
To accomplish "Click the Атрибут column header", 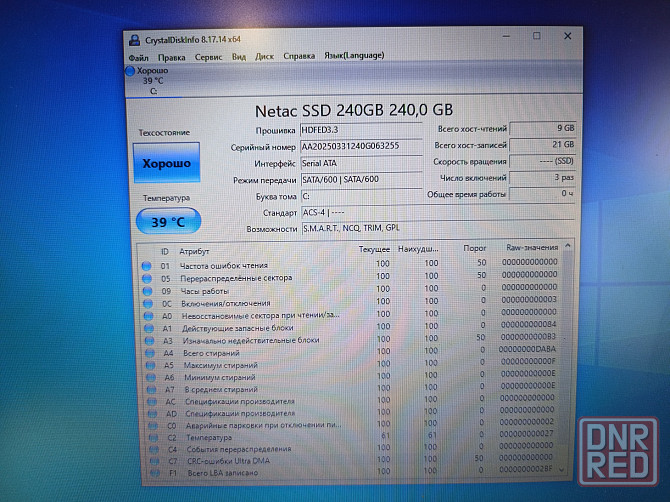I will pos(194,252).
